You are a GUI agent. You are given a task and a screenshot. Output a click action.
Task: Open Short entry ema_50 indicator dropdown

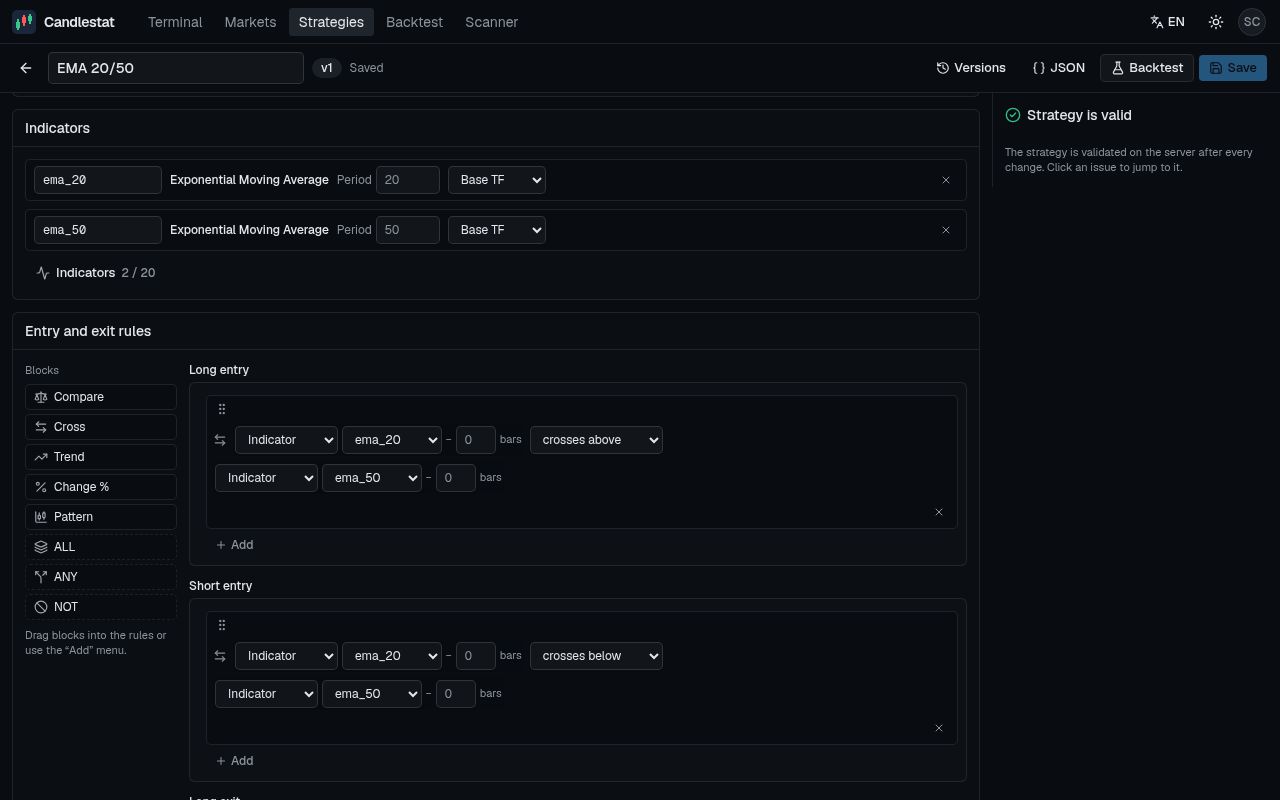click(372, 694)
